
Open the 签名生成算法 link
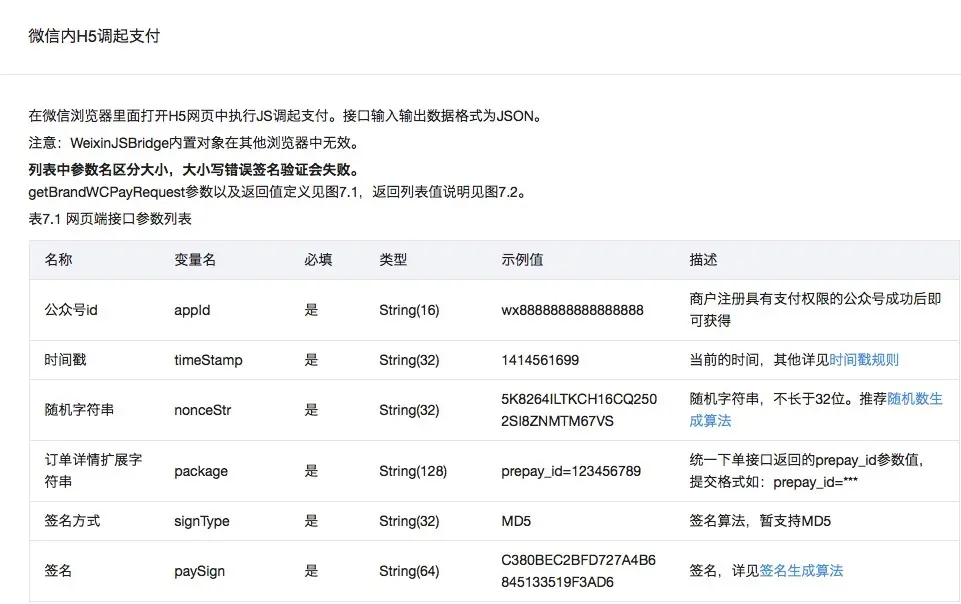pos(801,570)
